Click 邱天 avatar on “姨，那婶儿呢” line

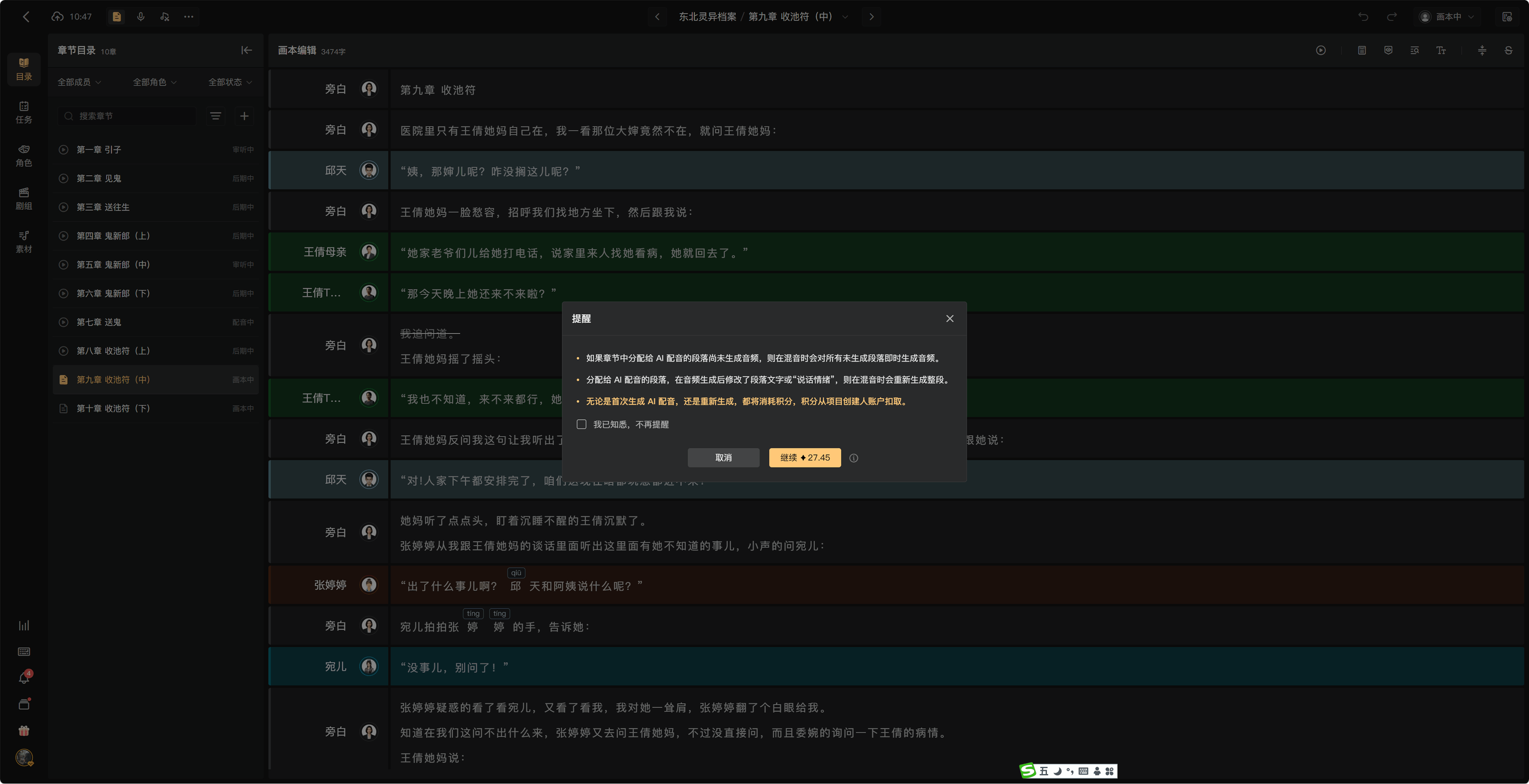[x=369, y=170]
